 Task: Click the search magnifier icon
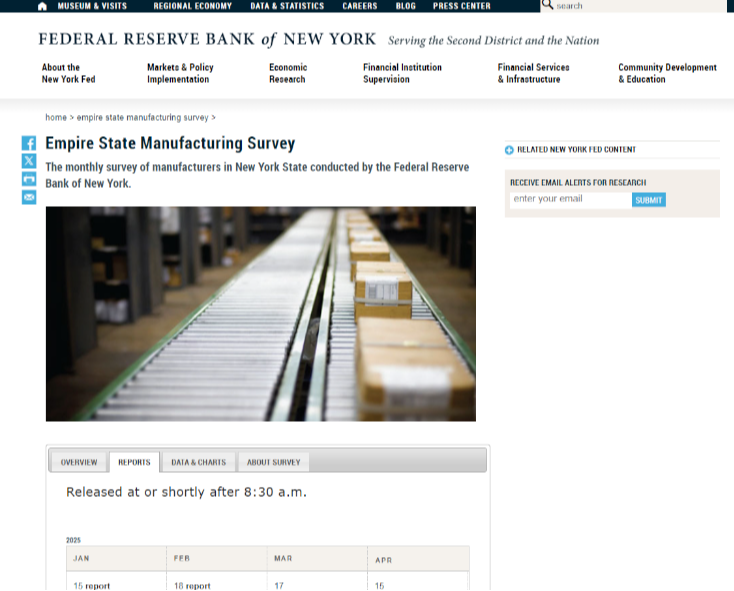pos(547,5)
